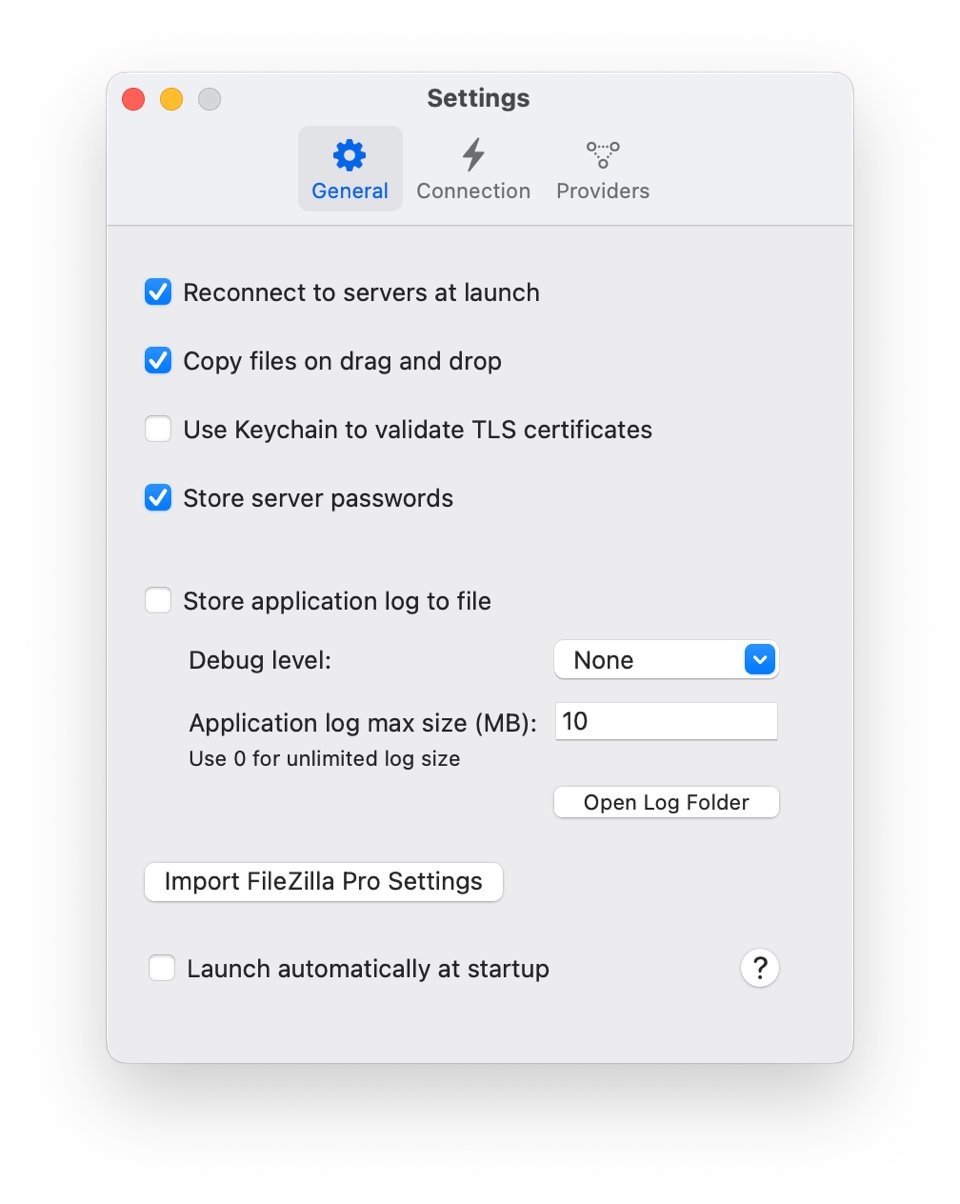The image size is (960, 1204).
Task: Disable Reconnect to servers at launch
Action: point(158,292)
